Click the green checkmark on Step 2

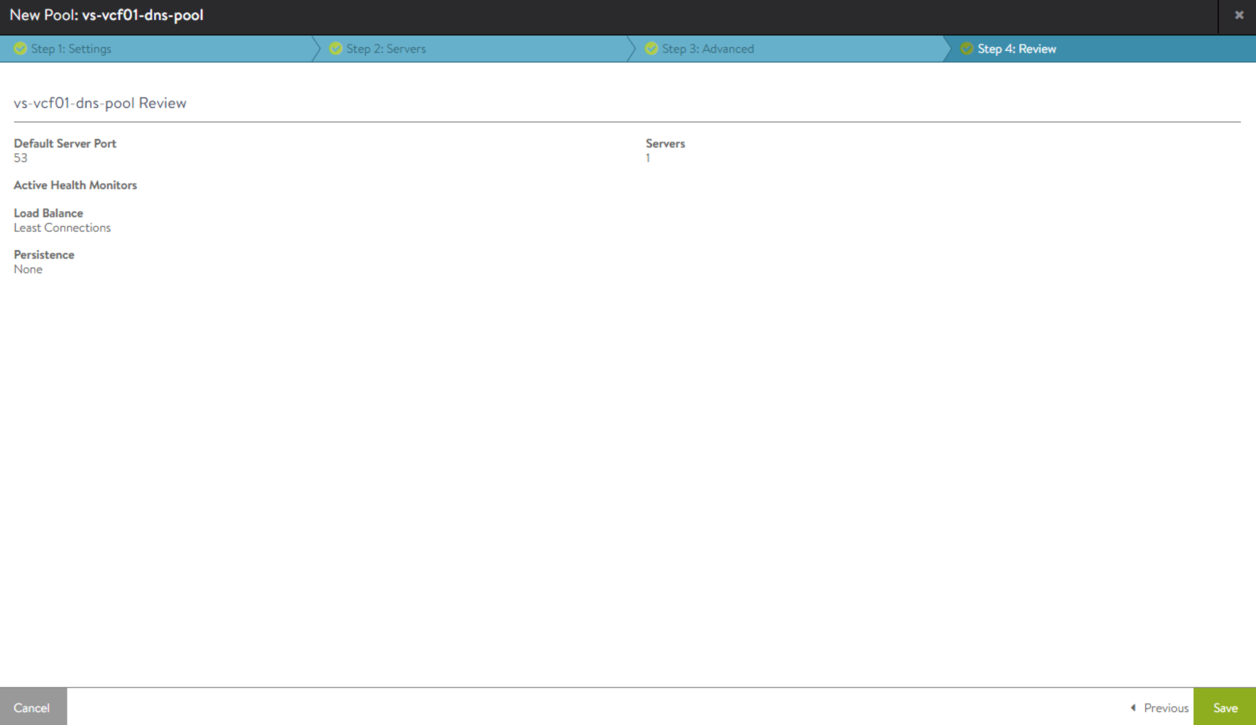pos(336,49)
